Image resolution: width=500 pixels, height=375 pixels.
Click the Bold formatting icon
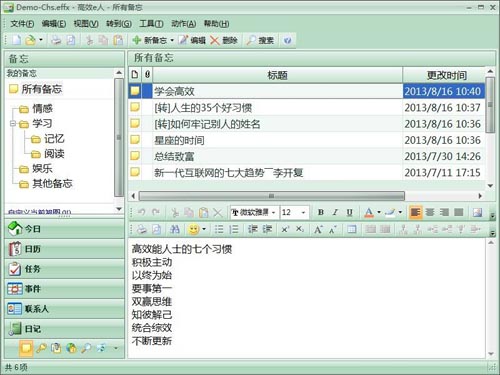[321, 212]
